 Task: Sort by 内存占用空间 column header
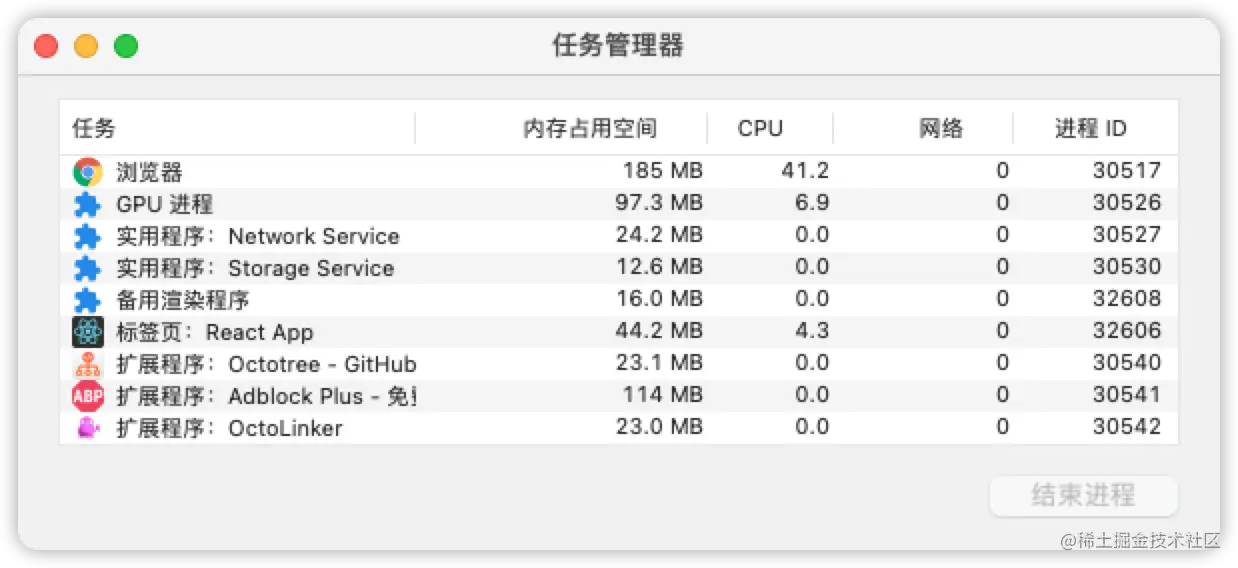click(590, 128)
